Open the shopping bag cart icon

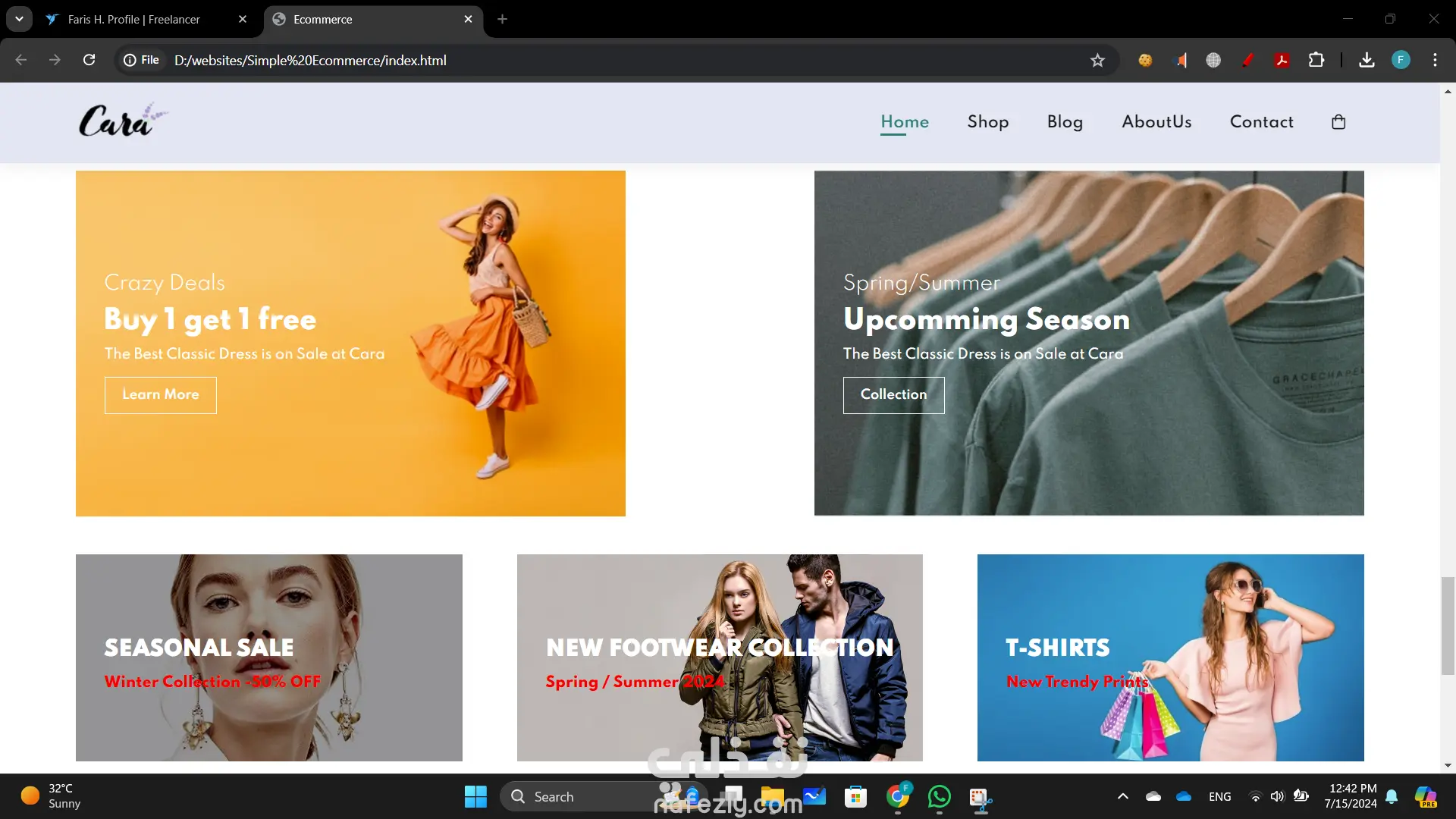tap(1338, 122)
